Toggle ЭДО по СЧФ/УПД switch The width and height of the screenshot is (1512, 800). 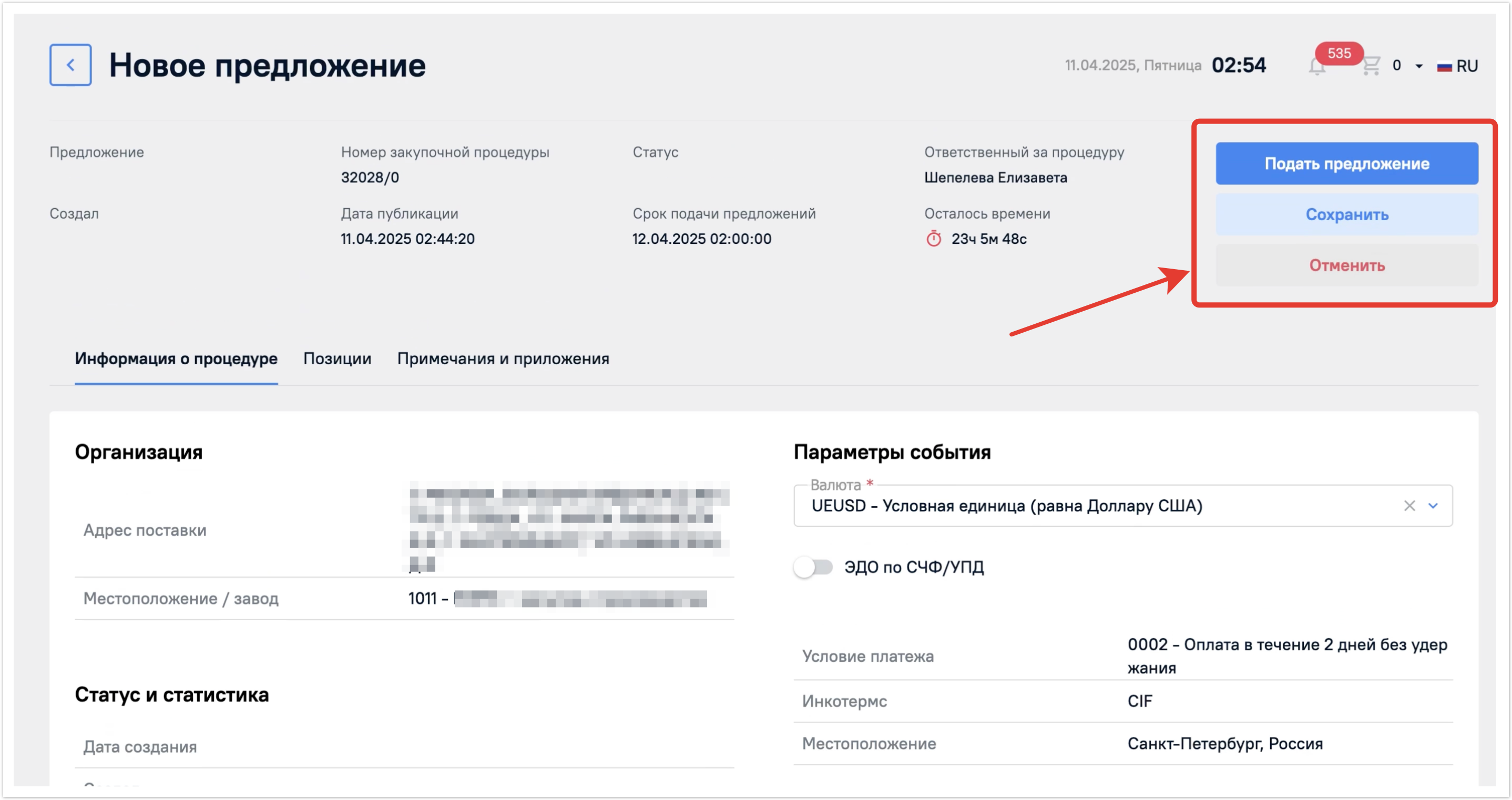813,567
